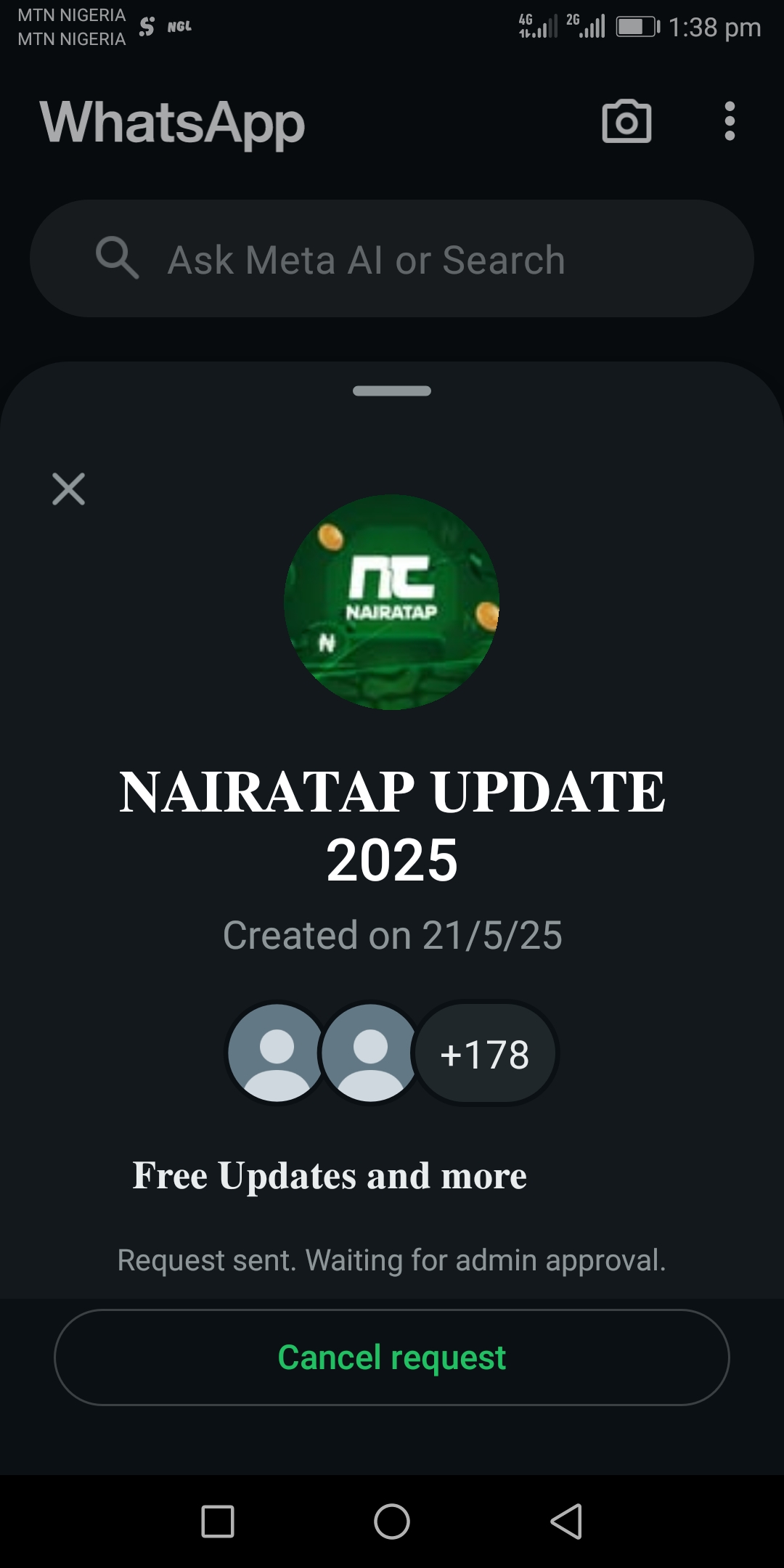Open the three-dot more options menu
Screen dimensions: 784x1568
point(730,121)
